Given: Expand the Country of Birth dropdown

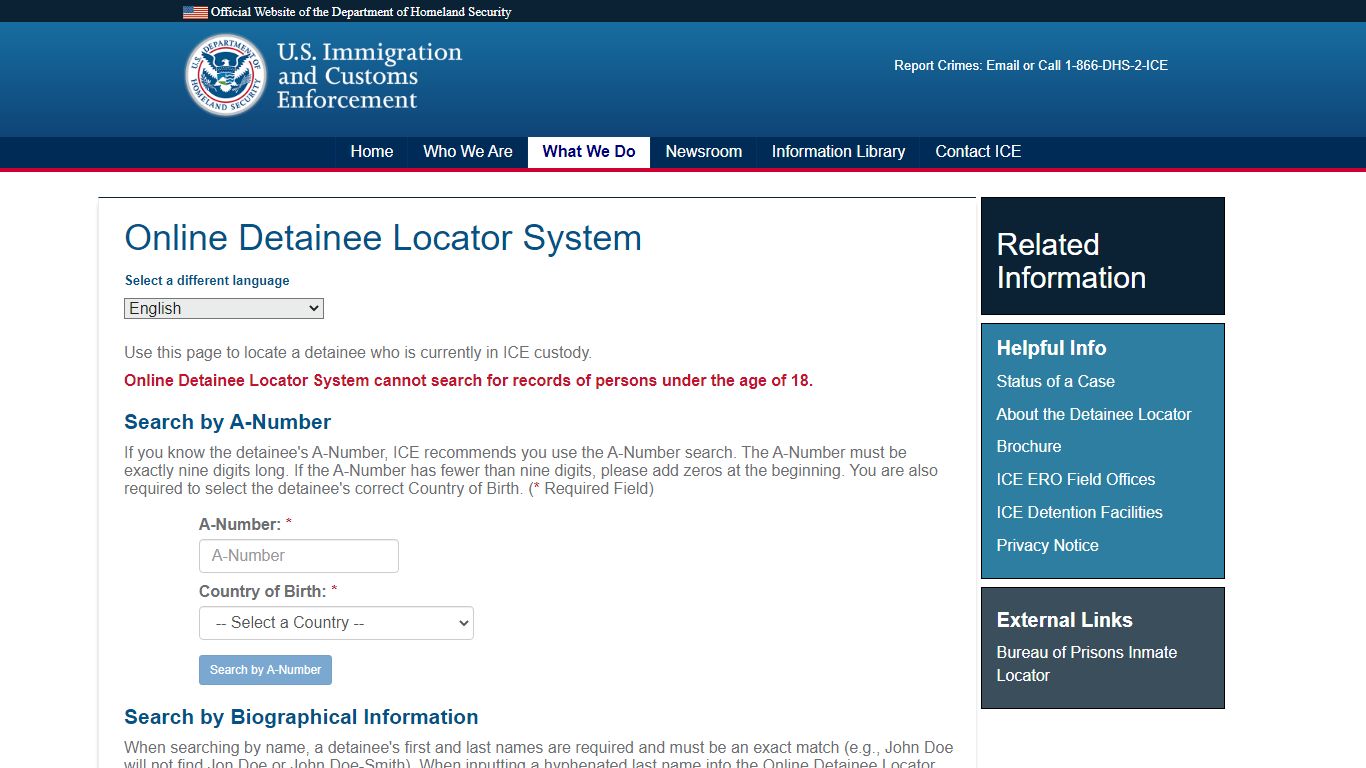Looking at the screenshot, I should point(336,623).
